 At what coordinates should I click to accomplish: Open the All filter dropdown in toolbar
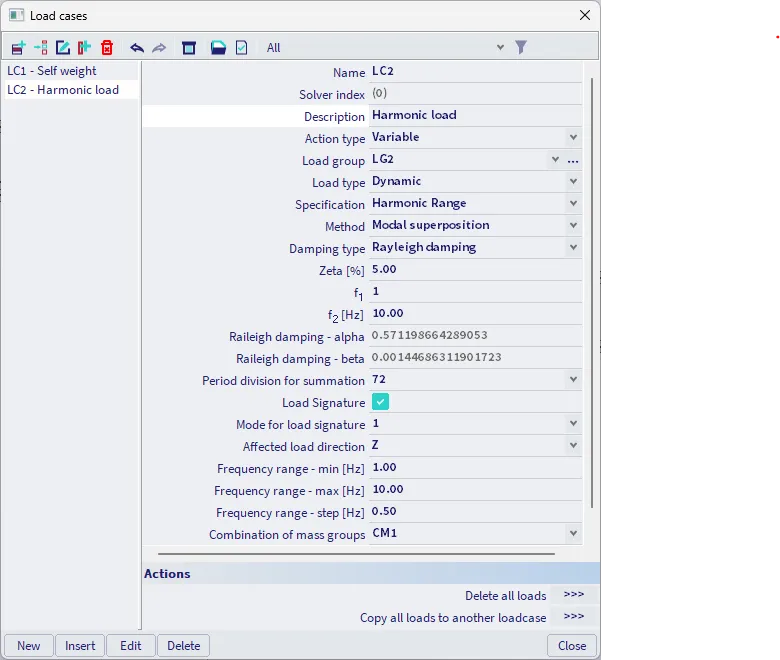click(x=500, y=47)
